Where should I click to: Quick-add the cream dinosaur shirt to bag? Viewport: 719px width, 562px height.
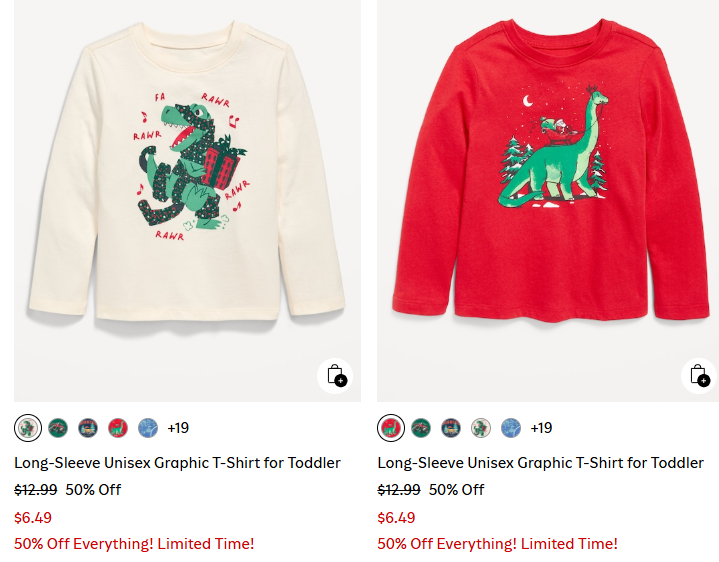(x=336, y=375)
